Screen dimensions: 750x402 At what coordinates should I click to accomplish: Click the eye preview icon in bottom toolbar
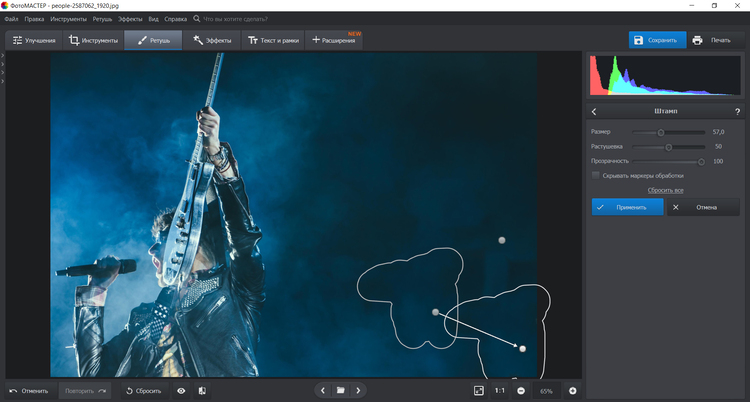click(181, 390)
